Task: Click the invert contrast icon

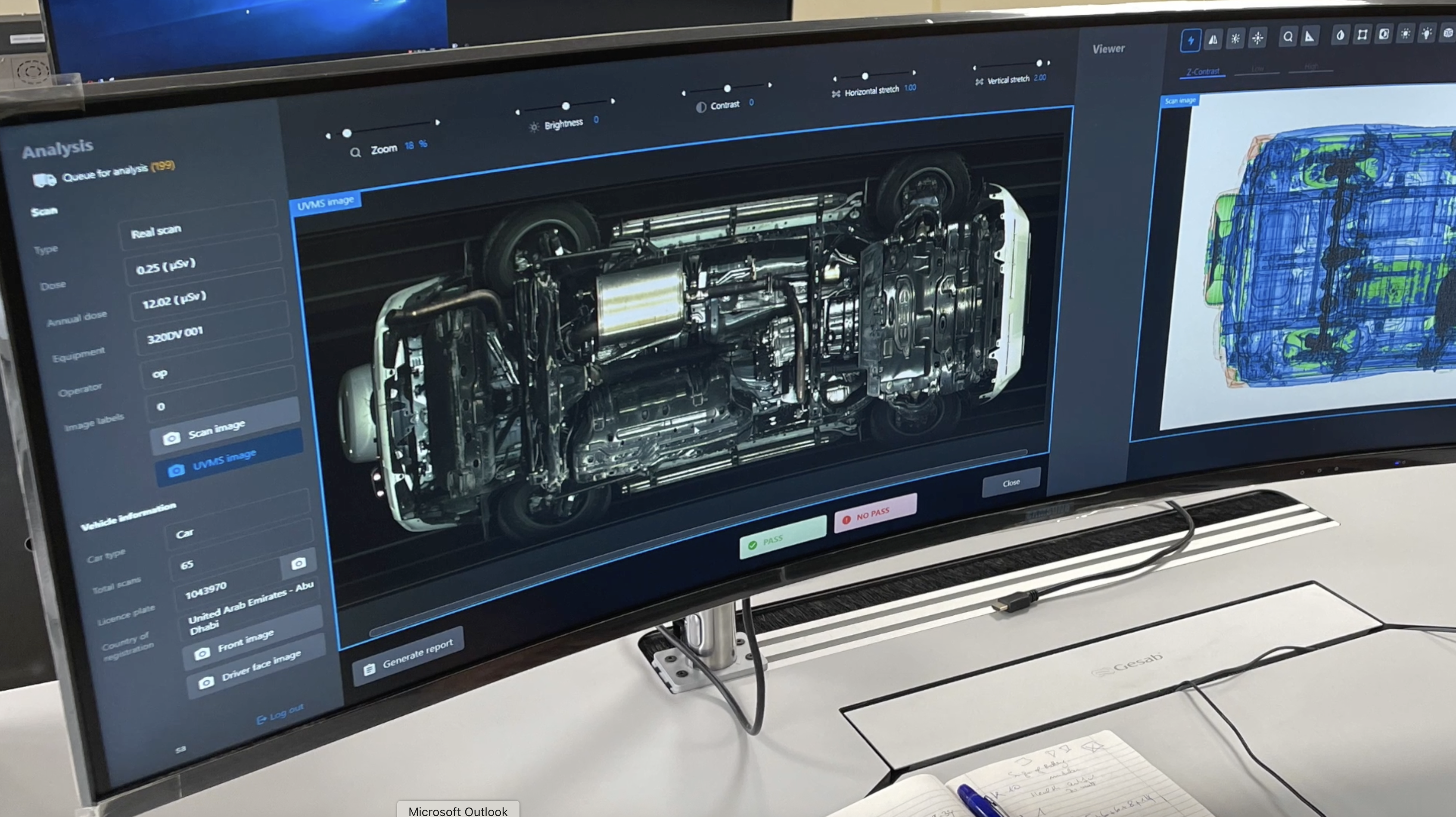Action: coord(1384,34)
